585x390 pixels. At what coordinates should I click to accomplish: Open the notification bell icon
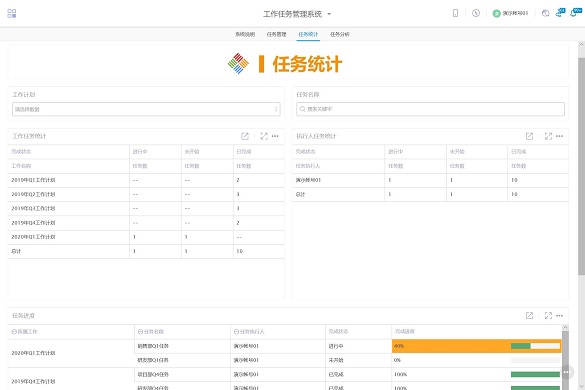click(576, 12)
